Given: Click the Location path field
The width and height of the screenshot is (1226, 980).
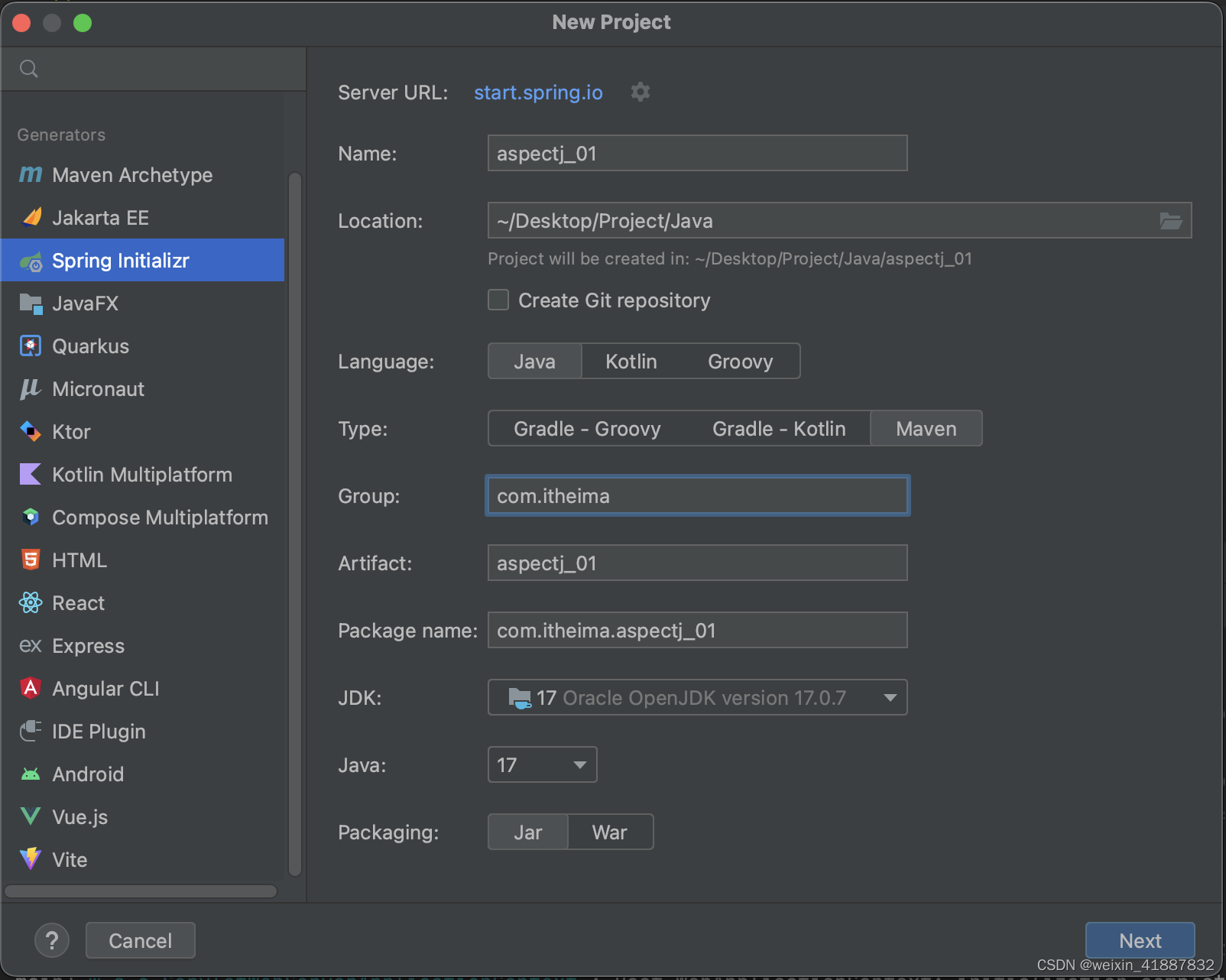Looking at the screenshot, I should [x=839, y=220].
